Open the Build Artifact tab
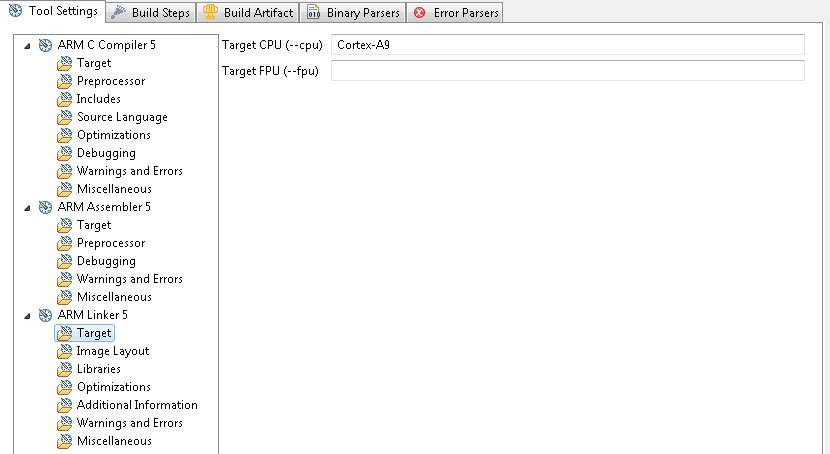The image size is (830, 454). click(x=248, y=13)
